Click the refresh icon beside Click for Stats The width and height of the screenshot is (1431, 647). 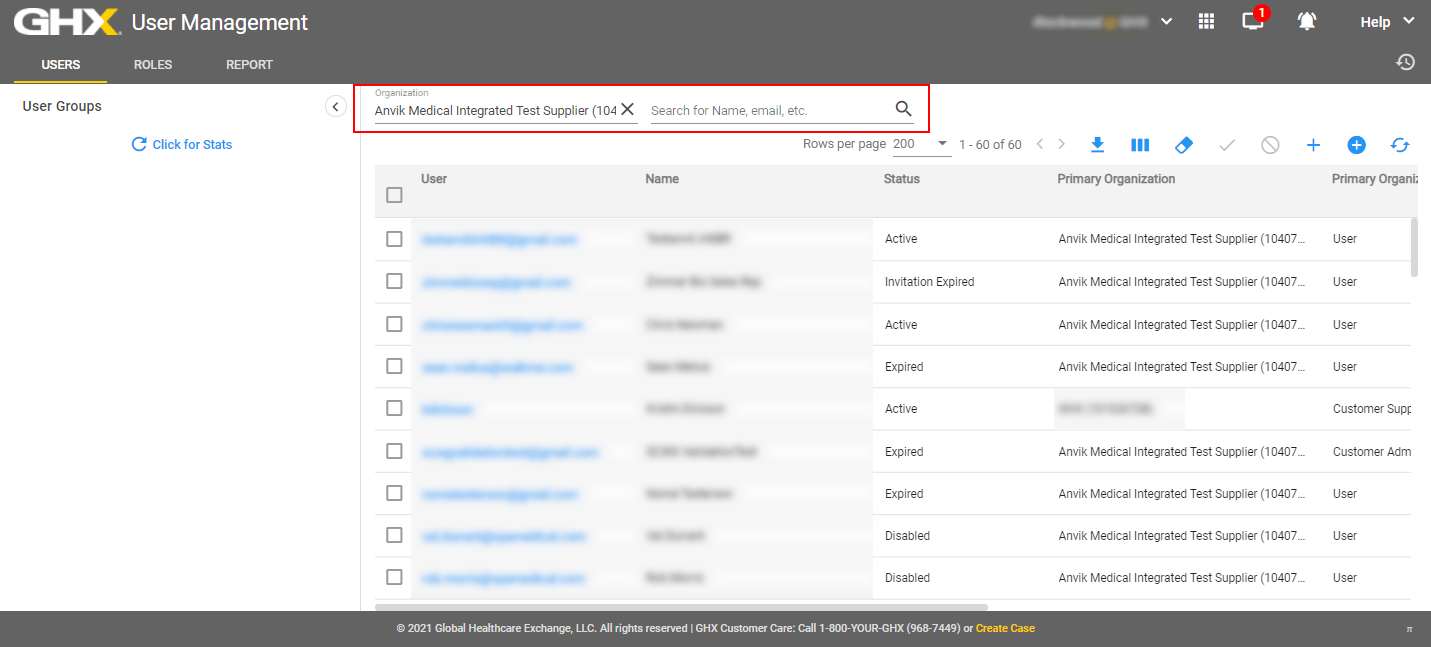(139, 144)
